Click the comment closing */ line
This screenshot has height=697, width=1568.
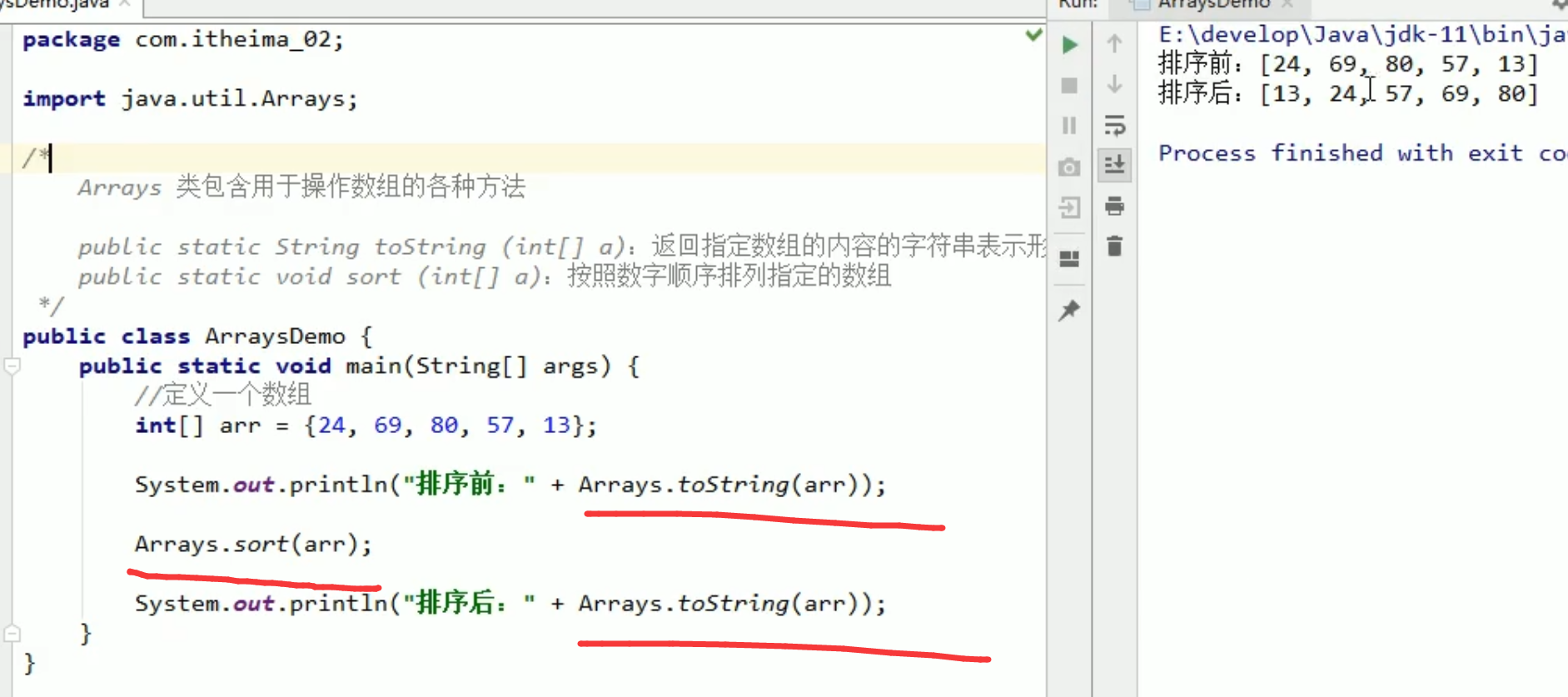coord(51,306)
